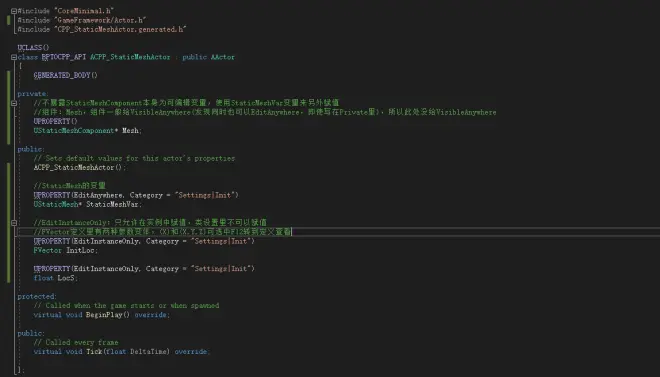This screenshot has width=660, height=377.
Task: Place cursor on the UCLASS() macro
Action: [x=33, y=48]
